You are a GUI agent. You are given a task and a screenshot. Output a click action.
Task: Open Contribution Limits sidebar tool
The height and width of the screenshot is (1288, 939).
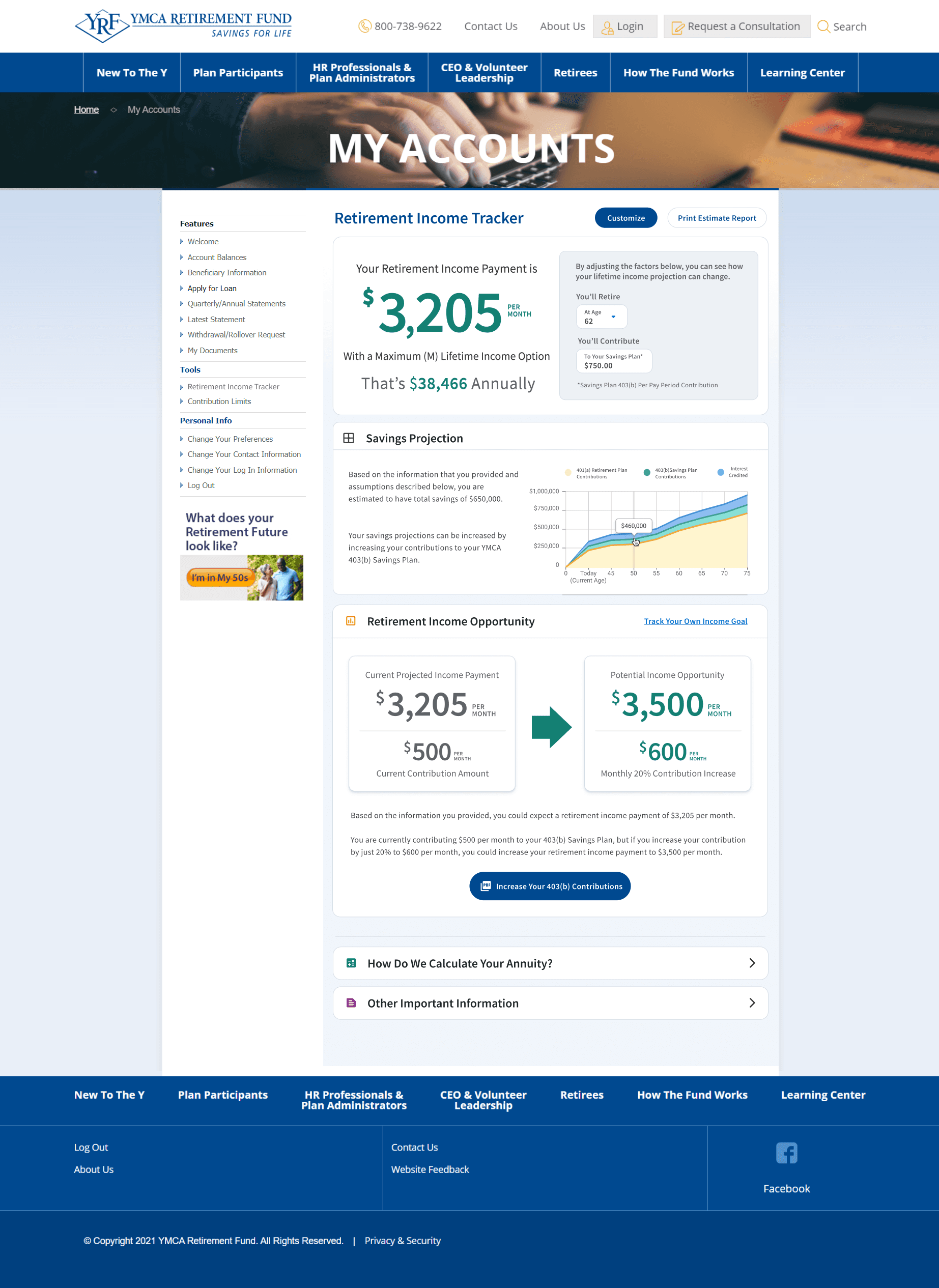click(x=219, y=402)
